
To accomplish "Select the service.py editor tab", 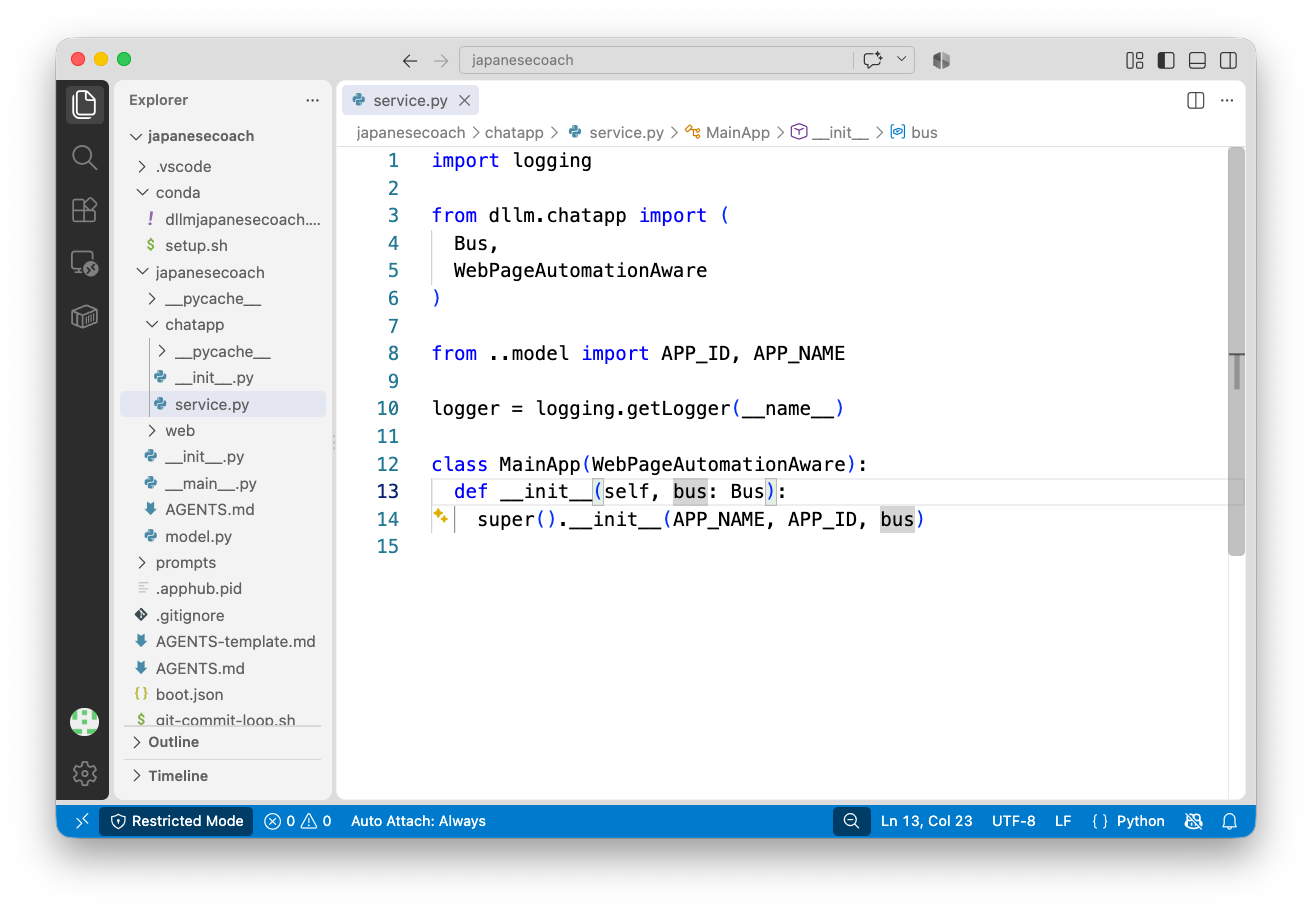I will click(410, 100).
